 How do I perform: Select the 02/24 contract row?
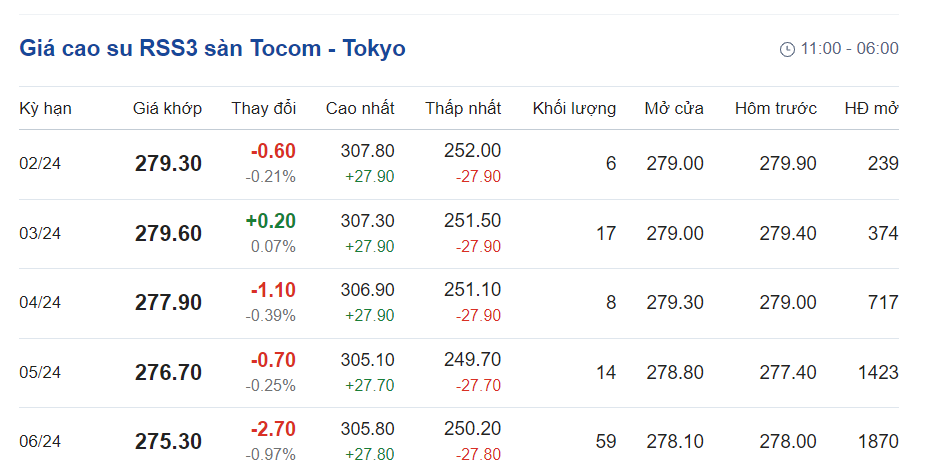click(x=40, y=164)
